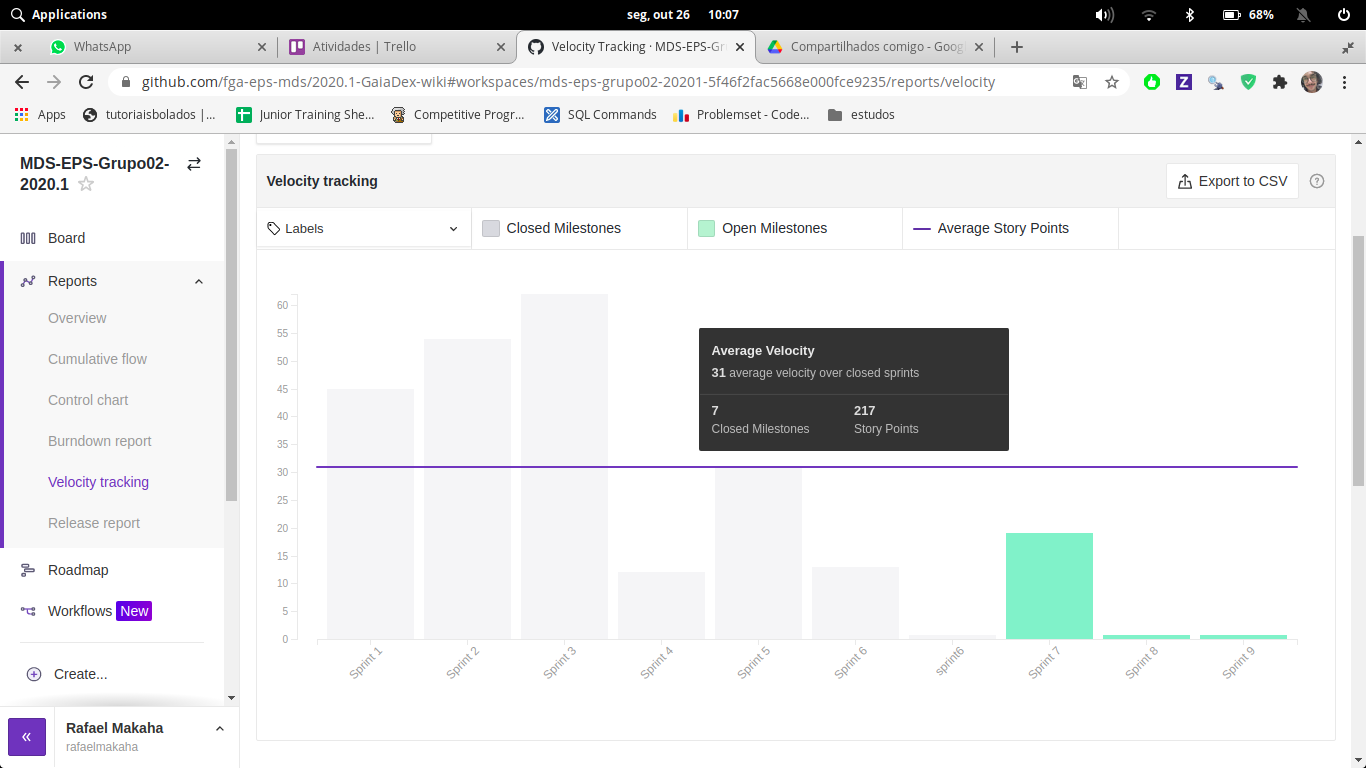Open the Wi-Fi network indicator
Screen dimensions: 1366x768
coord(1149,15)
